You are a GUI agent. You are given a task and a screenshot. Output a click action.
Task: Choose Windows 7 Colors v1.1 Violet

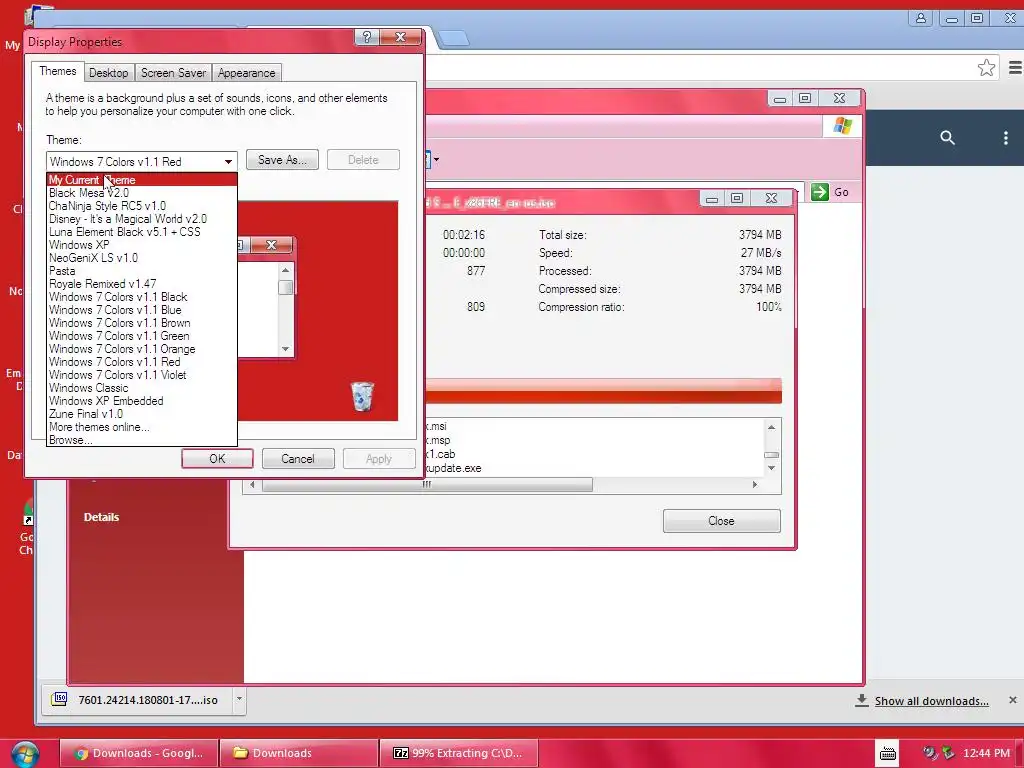coord(142,375)
